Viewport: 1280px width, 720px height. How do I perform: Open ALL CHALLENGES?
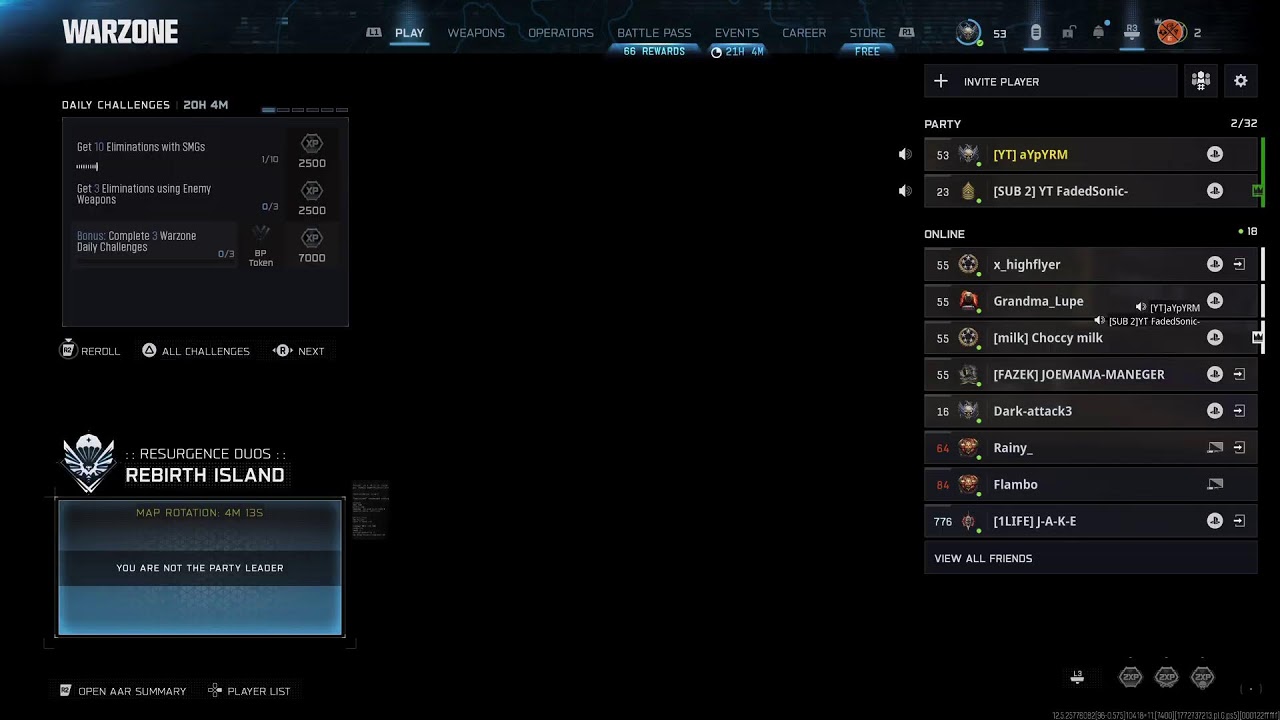coord(196,351)
